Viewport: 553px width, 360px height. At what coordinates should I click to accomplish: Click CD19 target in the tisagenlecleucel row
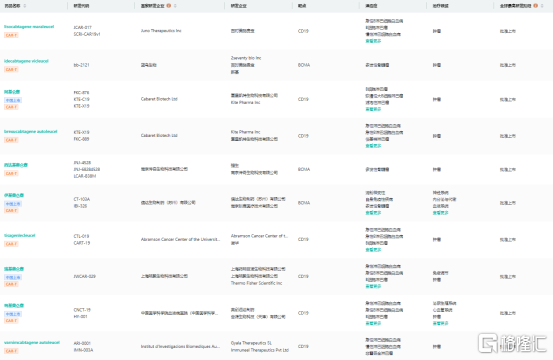[303, 239]
